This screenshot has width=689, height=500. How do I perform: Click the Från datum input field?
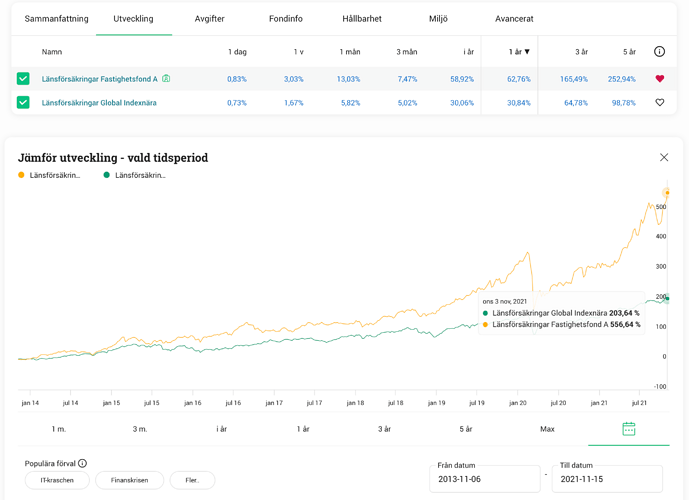tap(483, 480)
